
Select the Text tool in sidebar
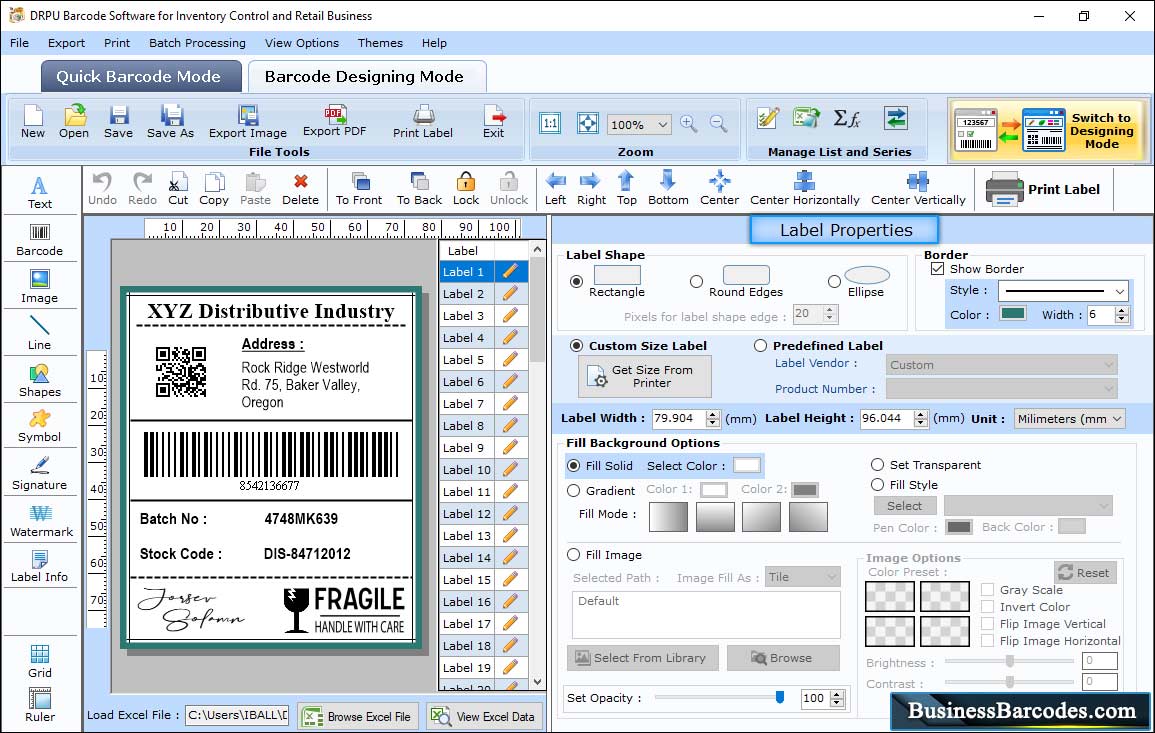(x=40, y=192)
